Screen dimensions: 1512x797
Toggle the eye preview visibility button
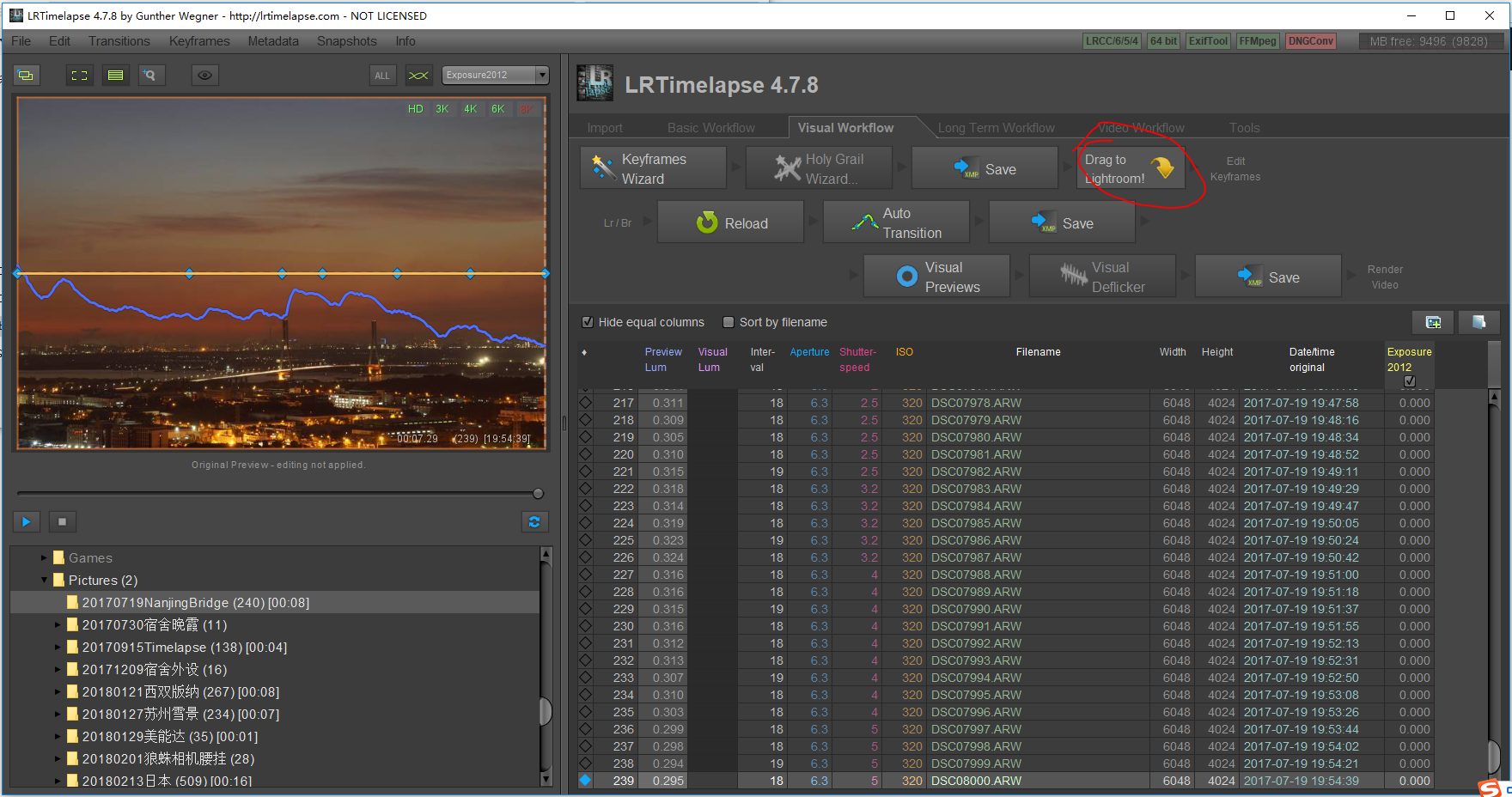[x=204, y=76]
